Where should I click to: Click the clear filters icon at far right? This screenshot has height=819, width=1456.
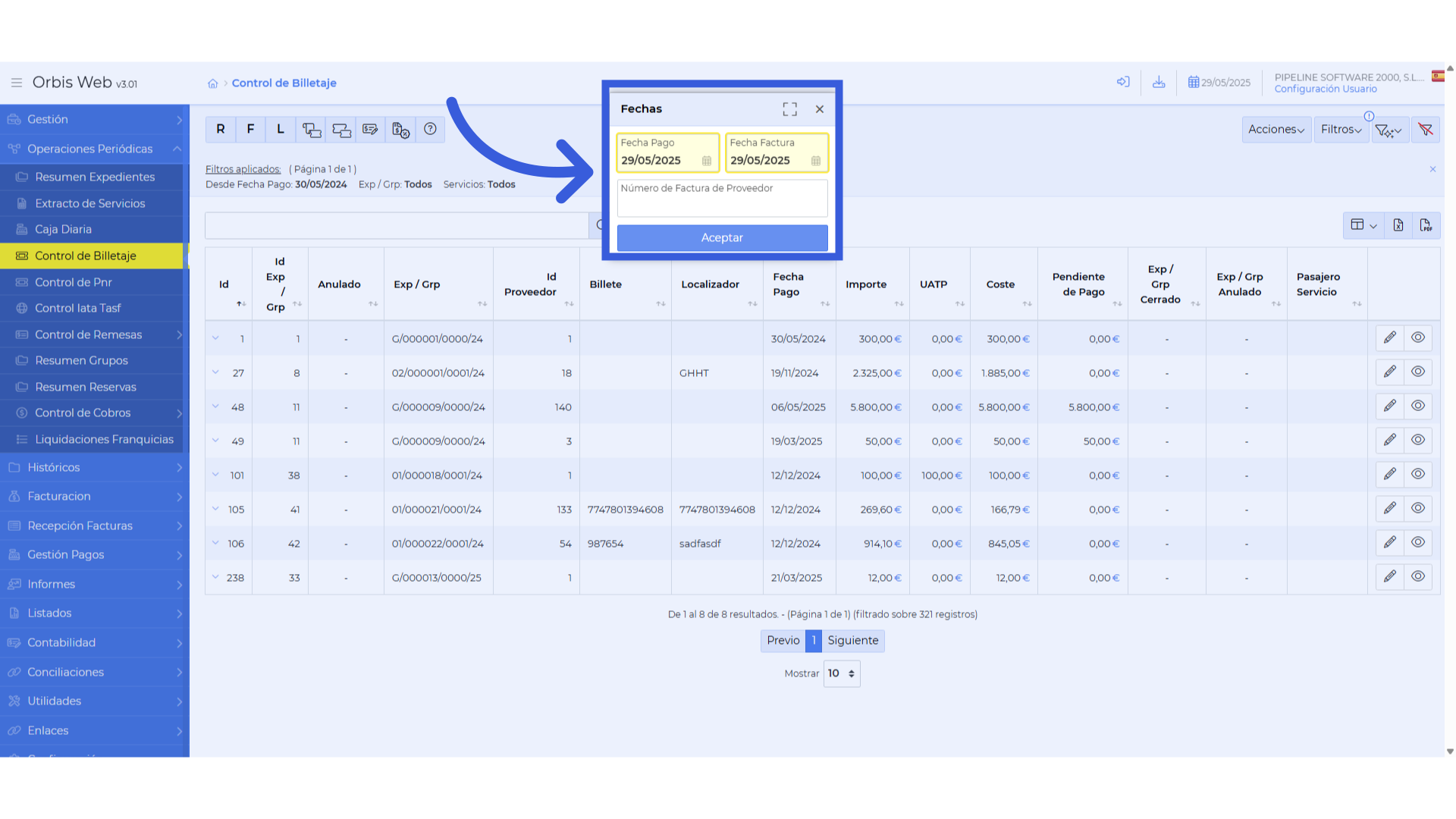[1426, 130]
